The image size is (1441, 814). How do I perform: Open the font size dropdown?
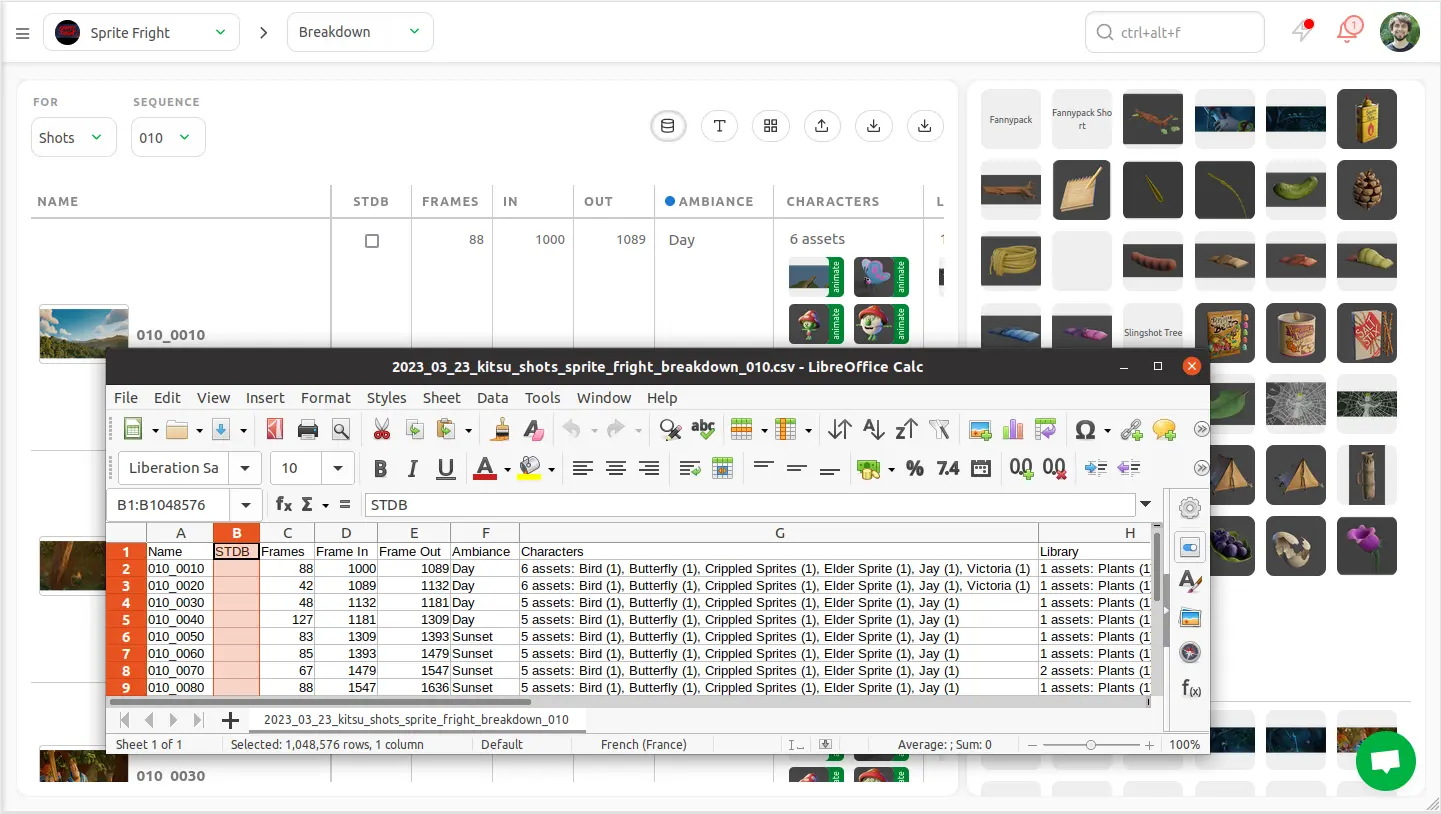[x=338, y=468]
